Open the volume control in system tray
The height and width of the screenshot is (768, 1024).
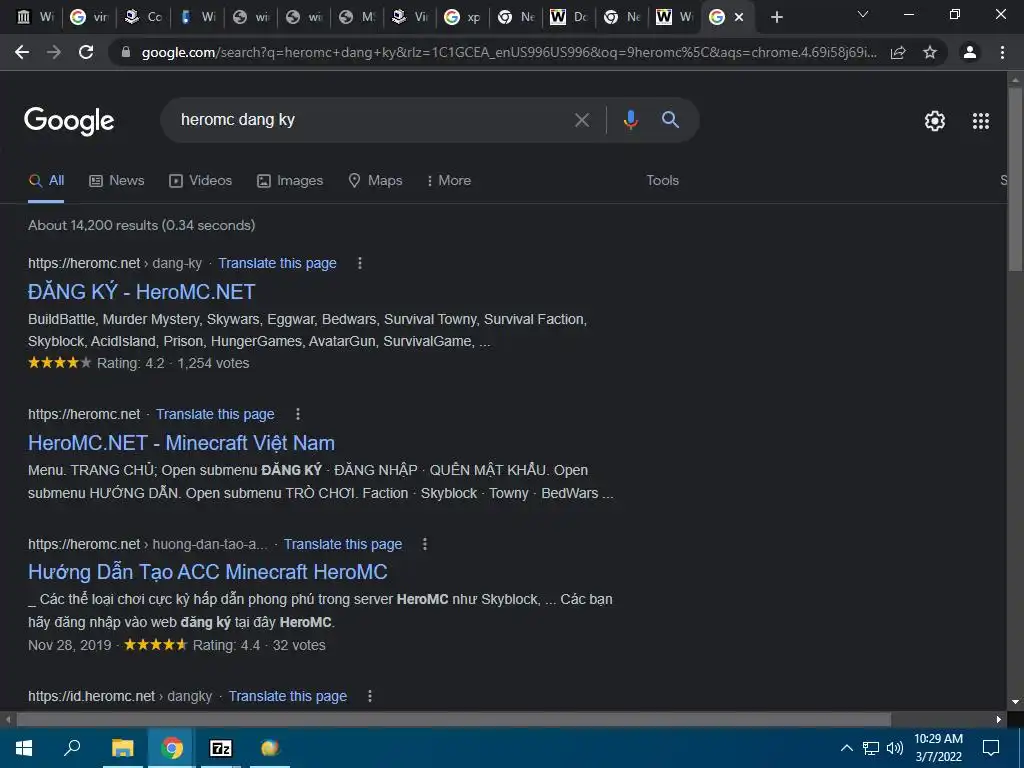click(895, 748)
